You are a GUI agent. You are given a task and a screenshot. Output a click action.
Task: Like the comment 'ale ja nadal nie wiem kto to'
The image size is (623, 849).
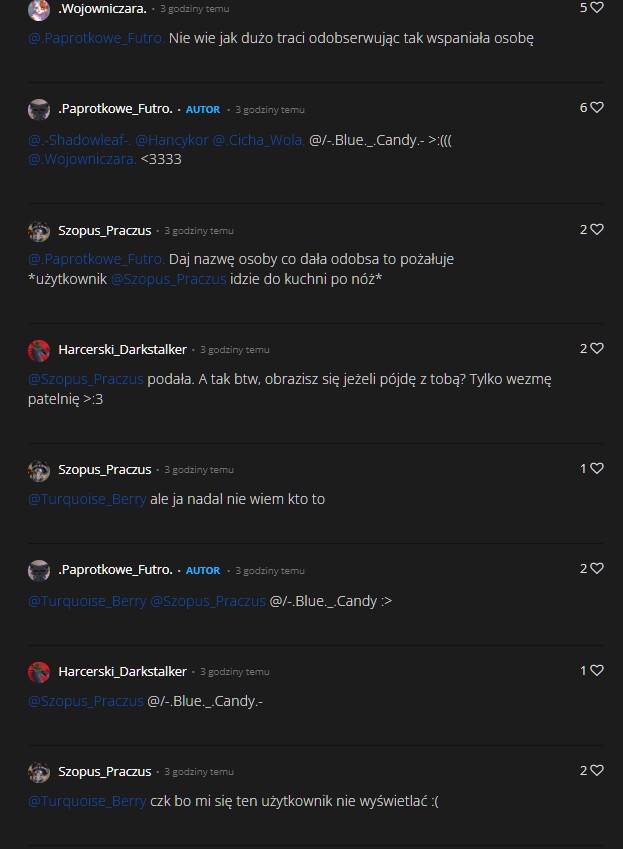[596, 468]
